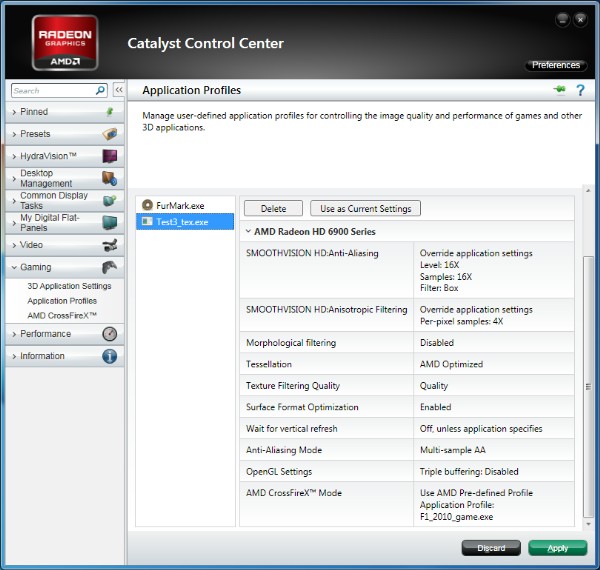Select the FurMark.exe profile

(185, 205)
